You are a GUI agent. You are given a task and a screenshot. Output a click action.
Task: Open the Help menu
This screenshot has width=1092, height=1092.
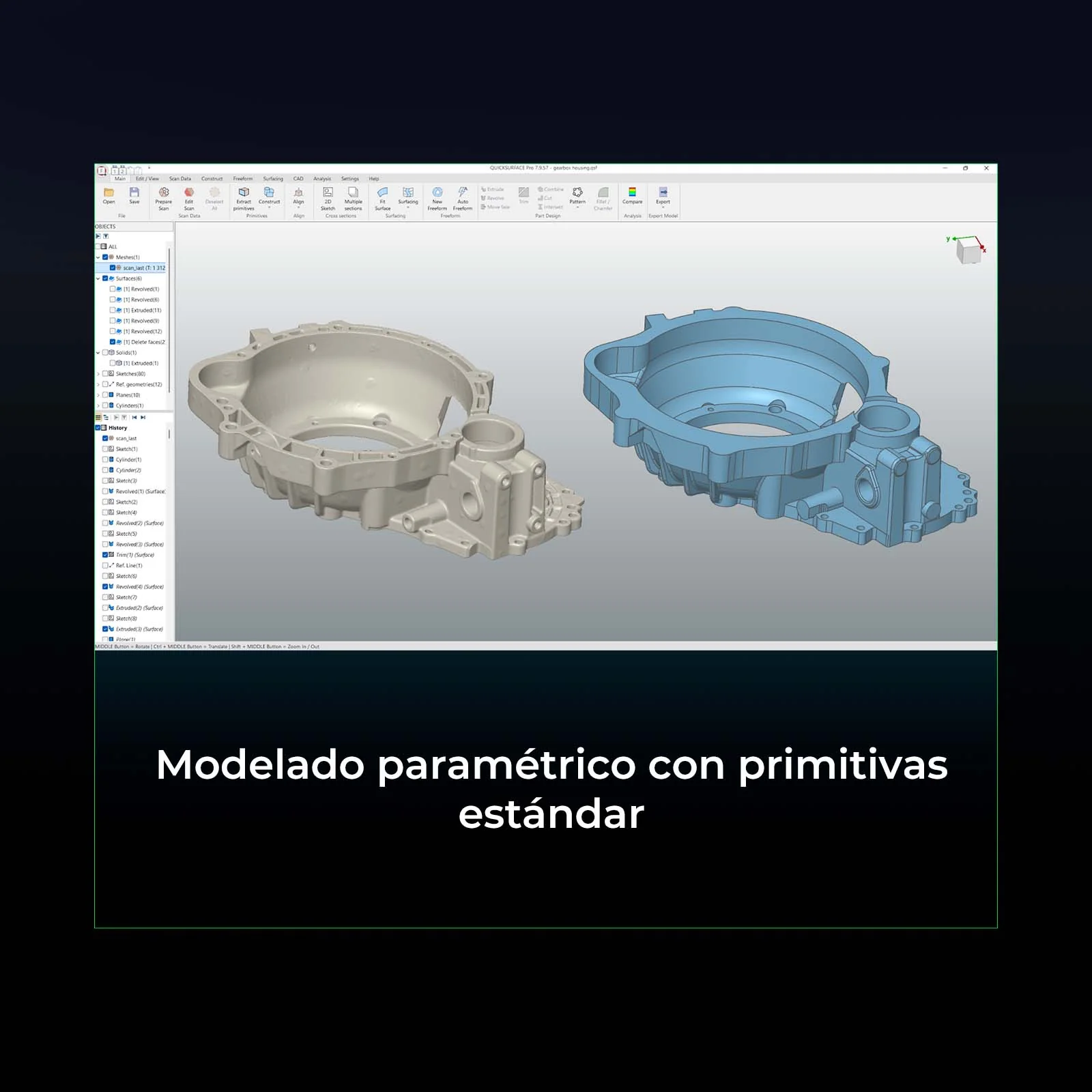(x=374, y=179)
